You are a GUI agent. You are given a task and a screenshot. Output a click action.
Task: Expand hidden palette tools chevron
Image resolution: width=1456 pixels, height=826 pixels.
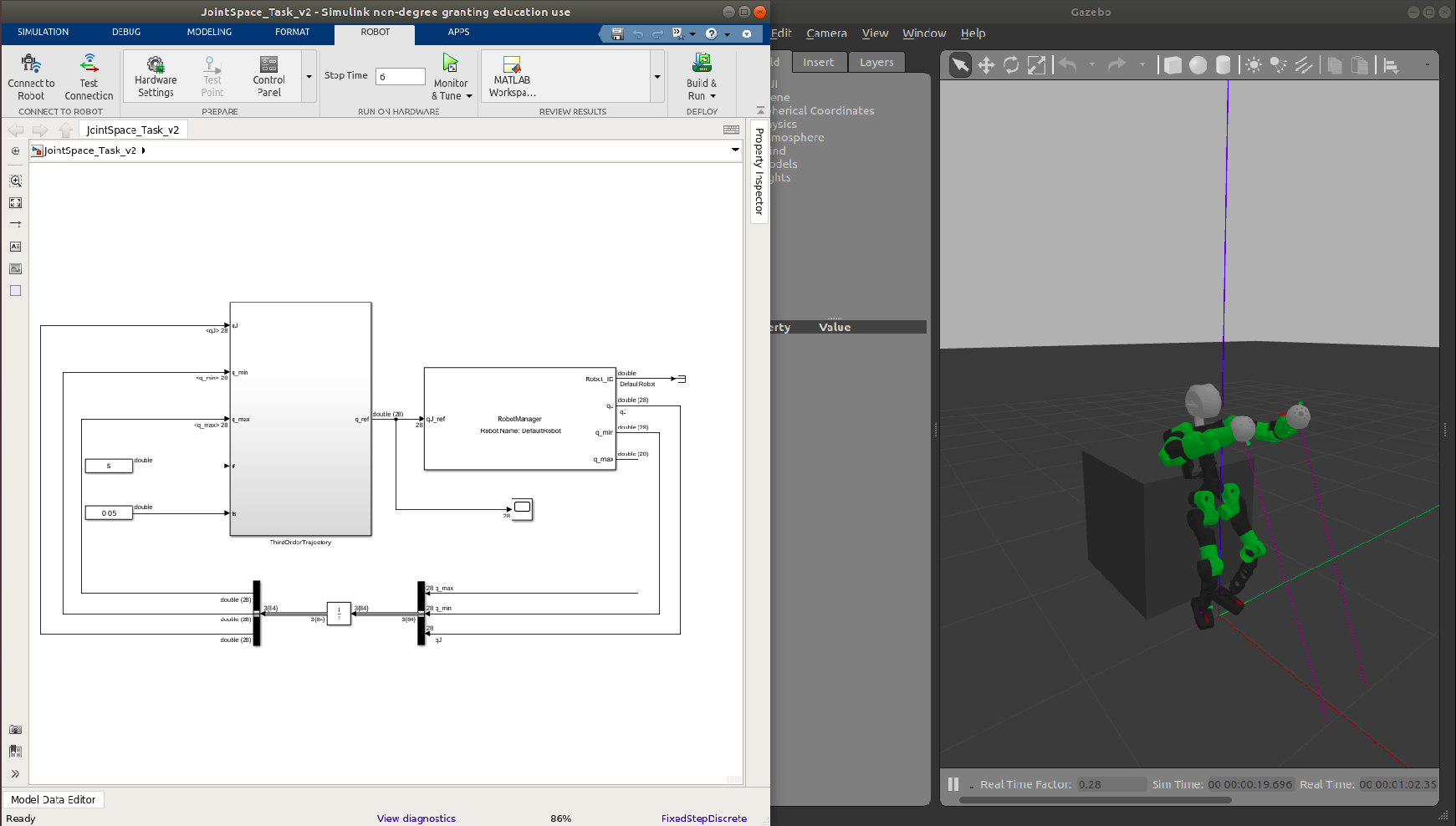pyautogui.click(x=15, y=773)
